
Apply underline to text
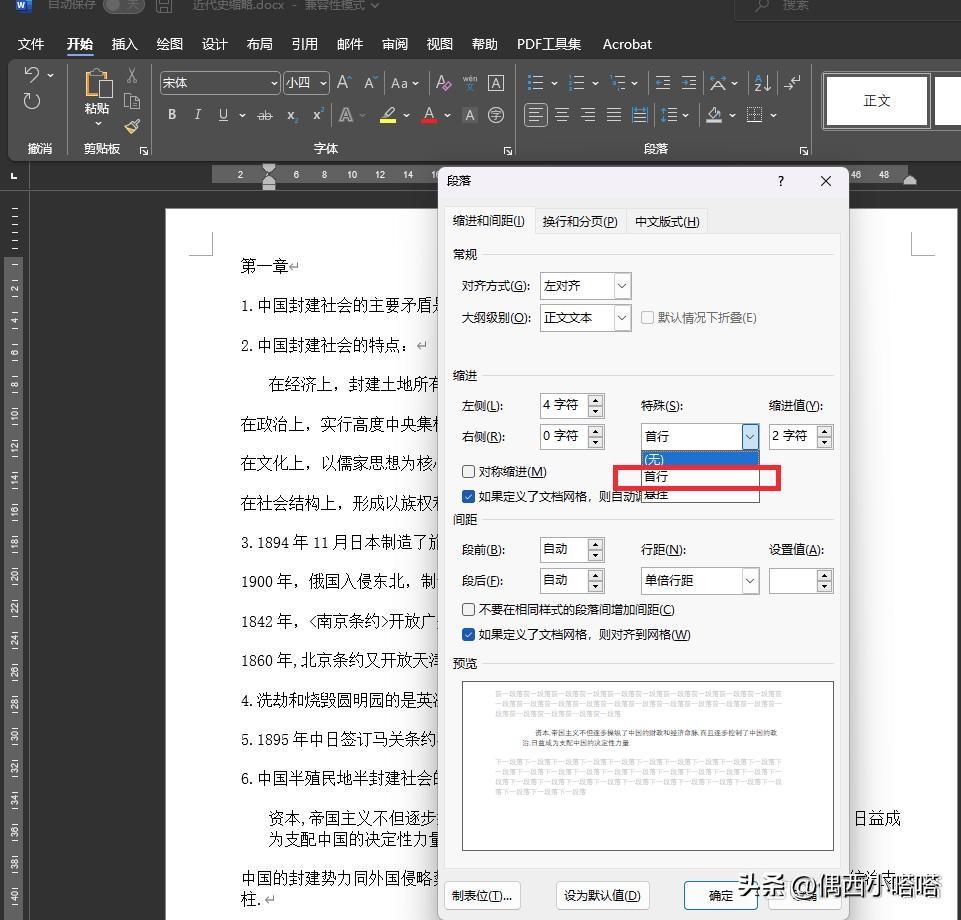coord(221,115)
